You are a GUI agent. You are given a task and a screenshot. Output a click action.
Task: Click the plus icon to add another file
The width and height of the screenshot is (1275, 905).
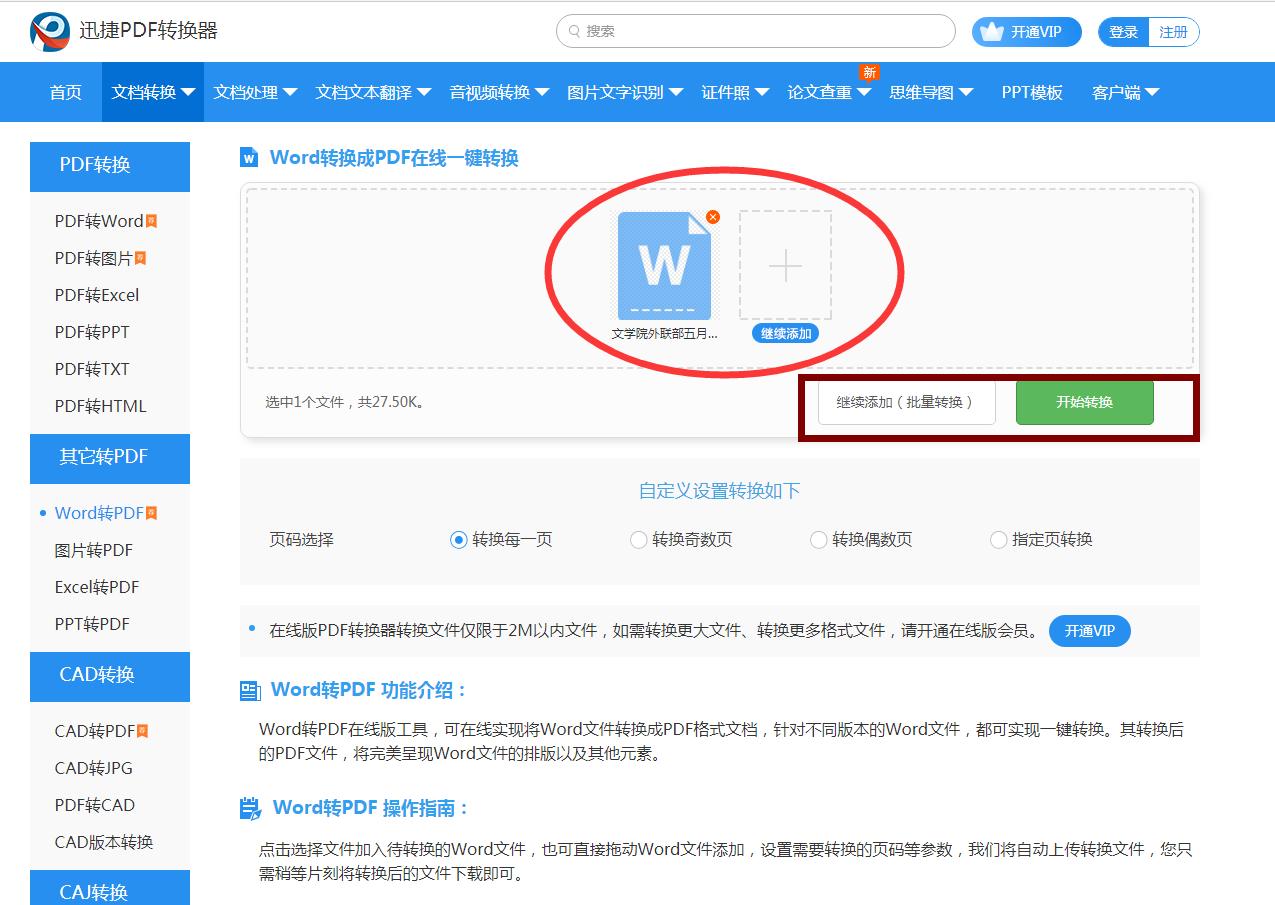coord(786,266)
